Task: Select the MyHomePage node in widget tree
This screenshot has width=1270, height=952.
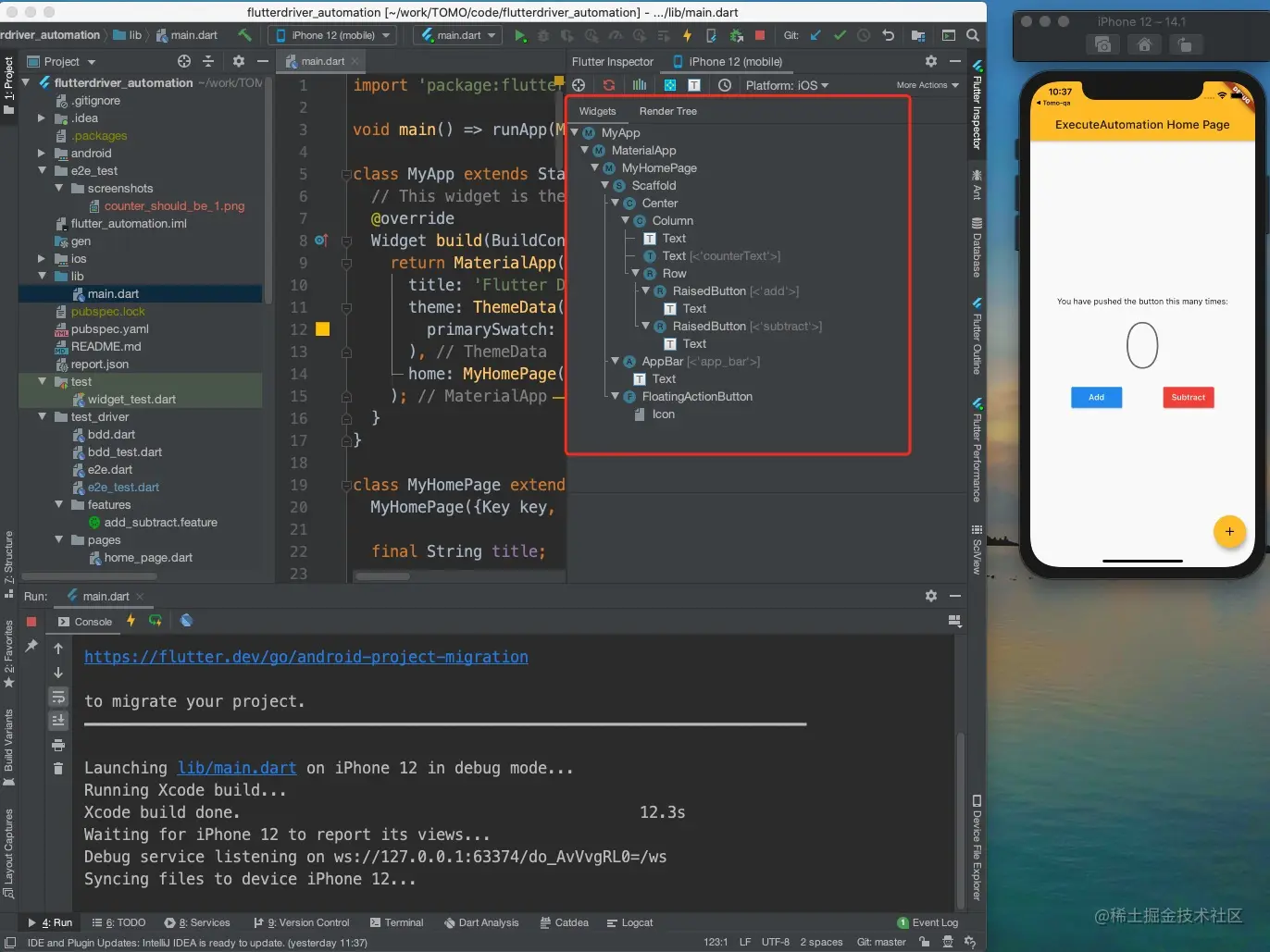Action: (x=659, y=167)
